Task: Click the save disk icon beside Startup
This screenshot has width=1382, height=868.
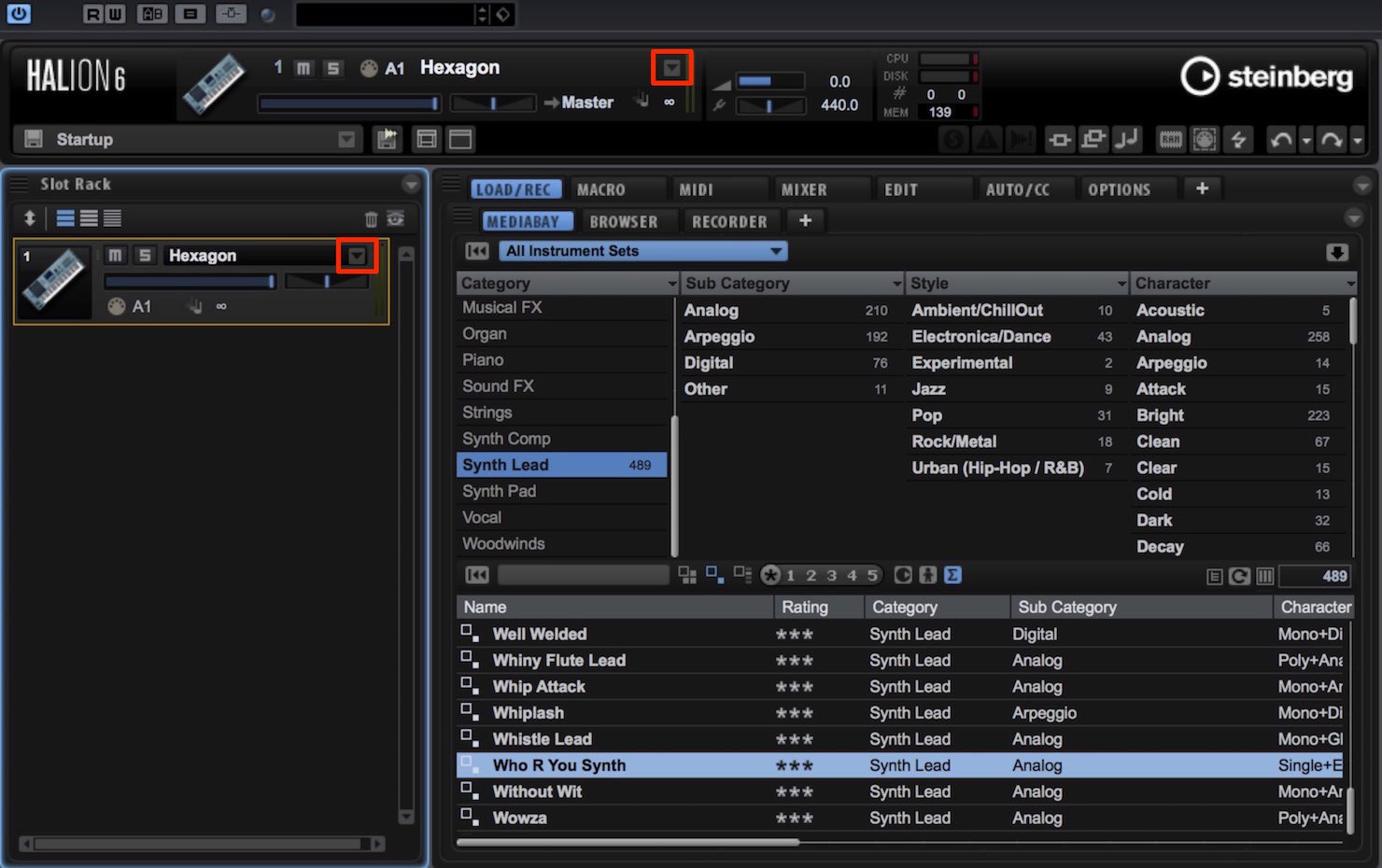Action: pyautogui.click(x=34, y=139)
